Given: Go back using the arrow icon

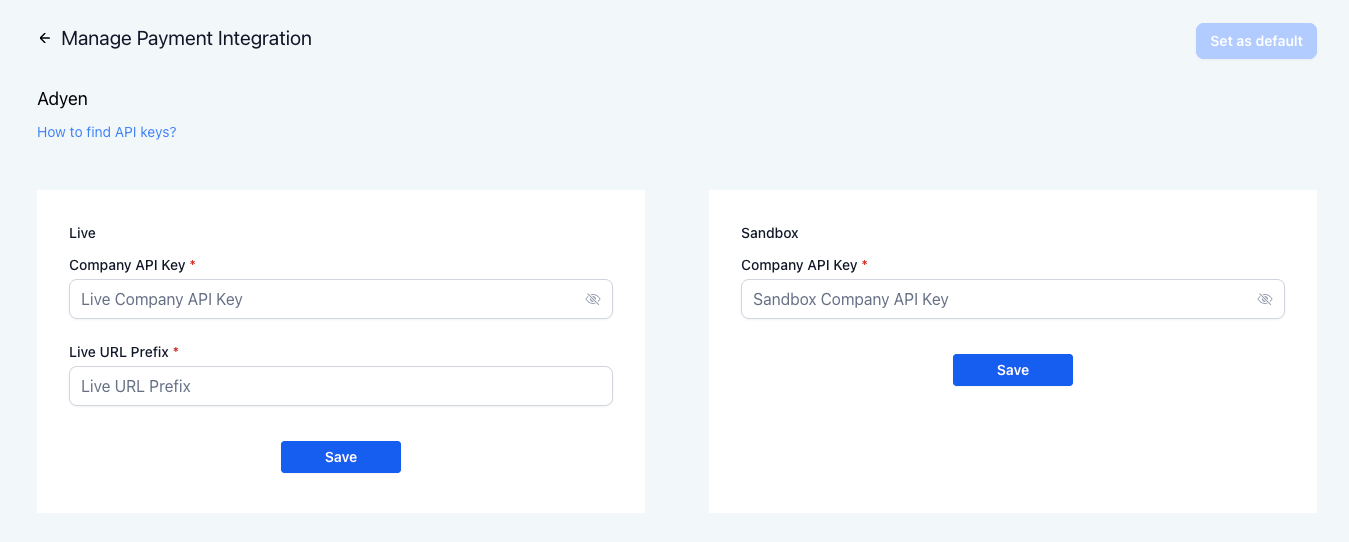Looking at the screenshot, I should pyautogui.click(x=44, y=39).
